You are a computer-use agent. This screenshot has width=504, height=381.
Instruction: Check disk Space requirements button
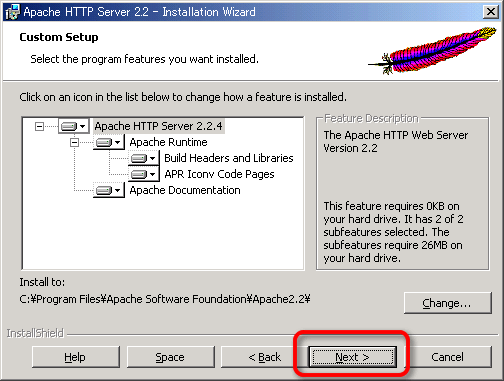click(x=170, y=357)
